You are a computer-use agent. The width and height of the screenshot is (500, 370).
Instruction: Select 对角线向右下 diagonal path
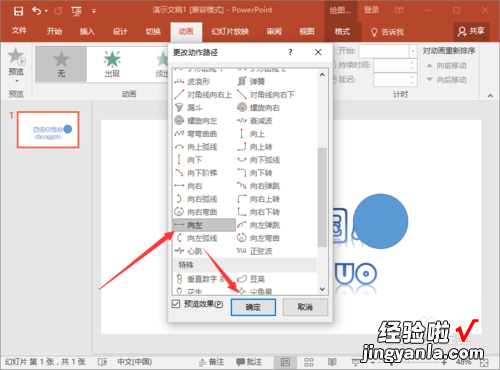point(266,95)
